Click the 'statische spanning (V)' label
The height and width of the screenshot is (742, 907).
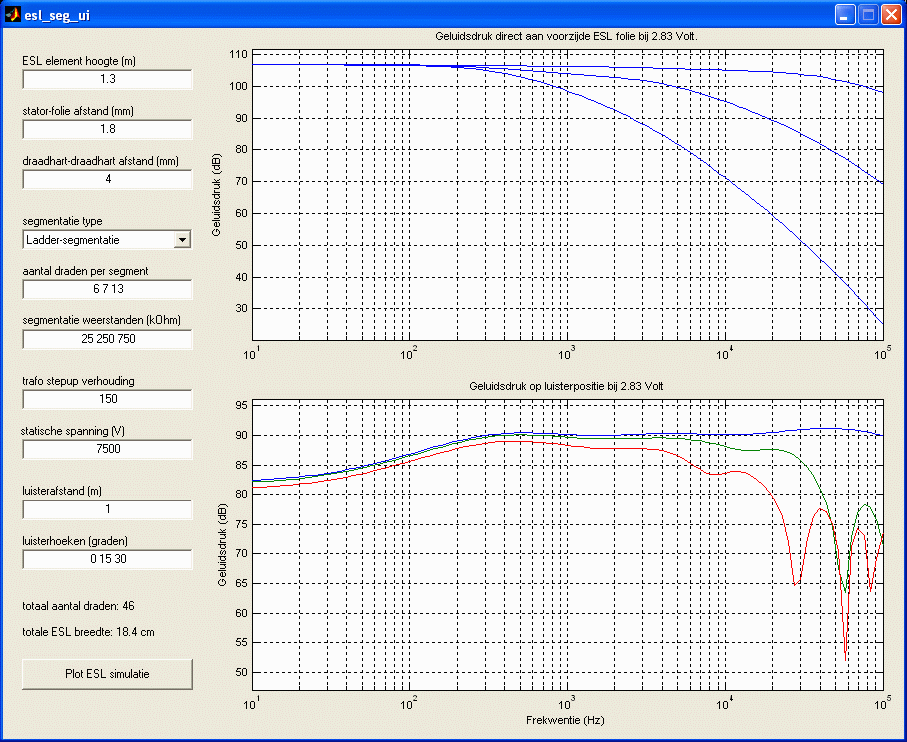(x=73, y=431)
